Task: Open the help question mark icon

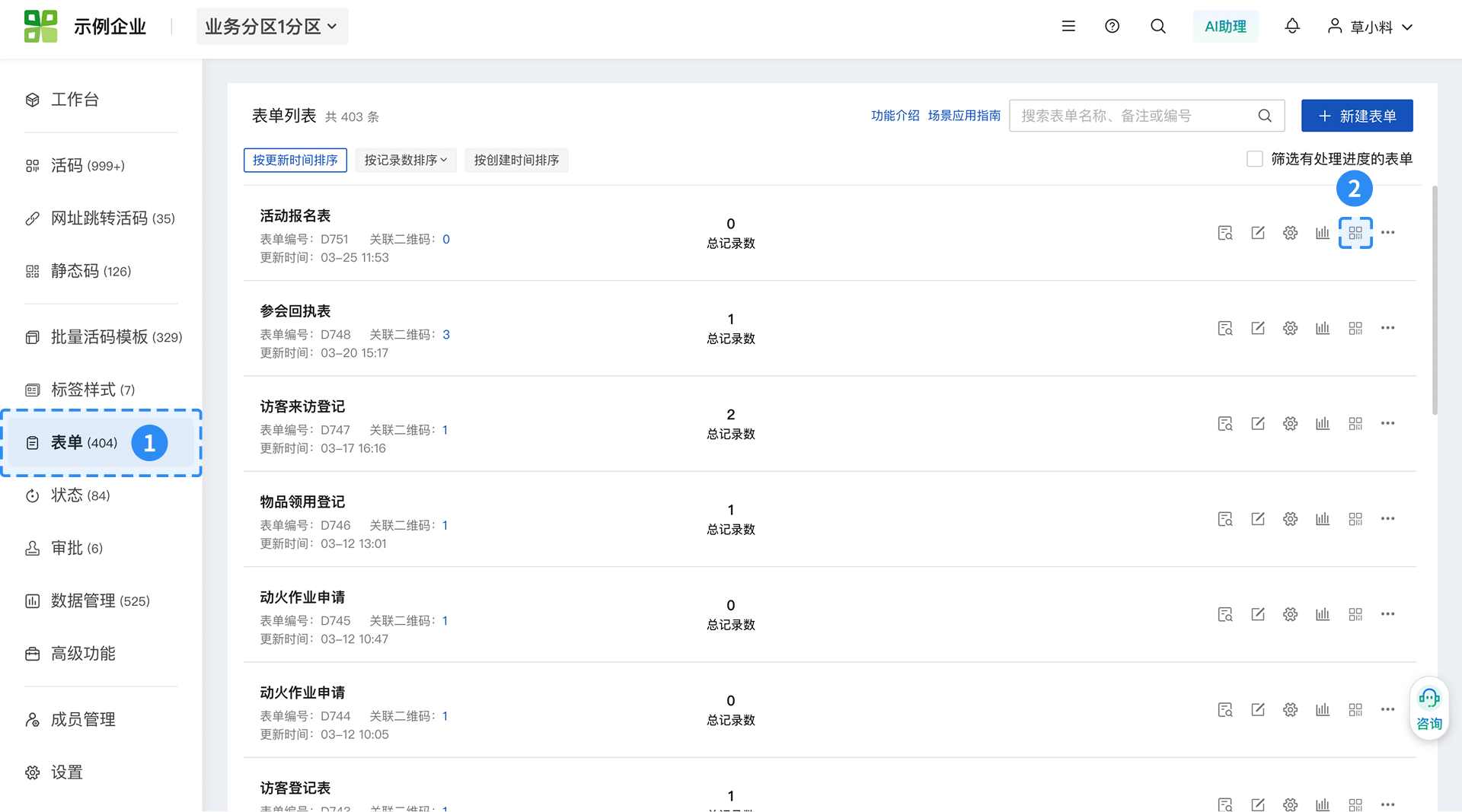Action: [1112, 27]
